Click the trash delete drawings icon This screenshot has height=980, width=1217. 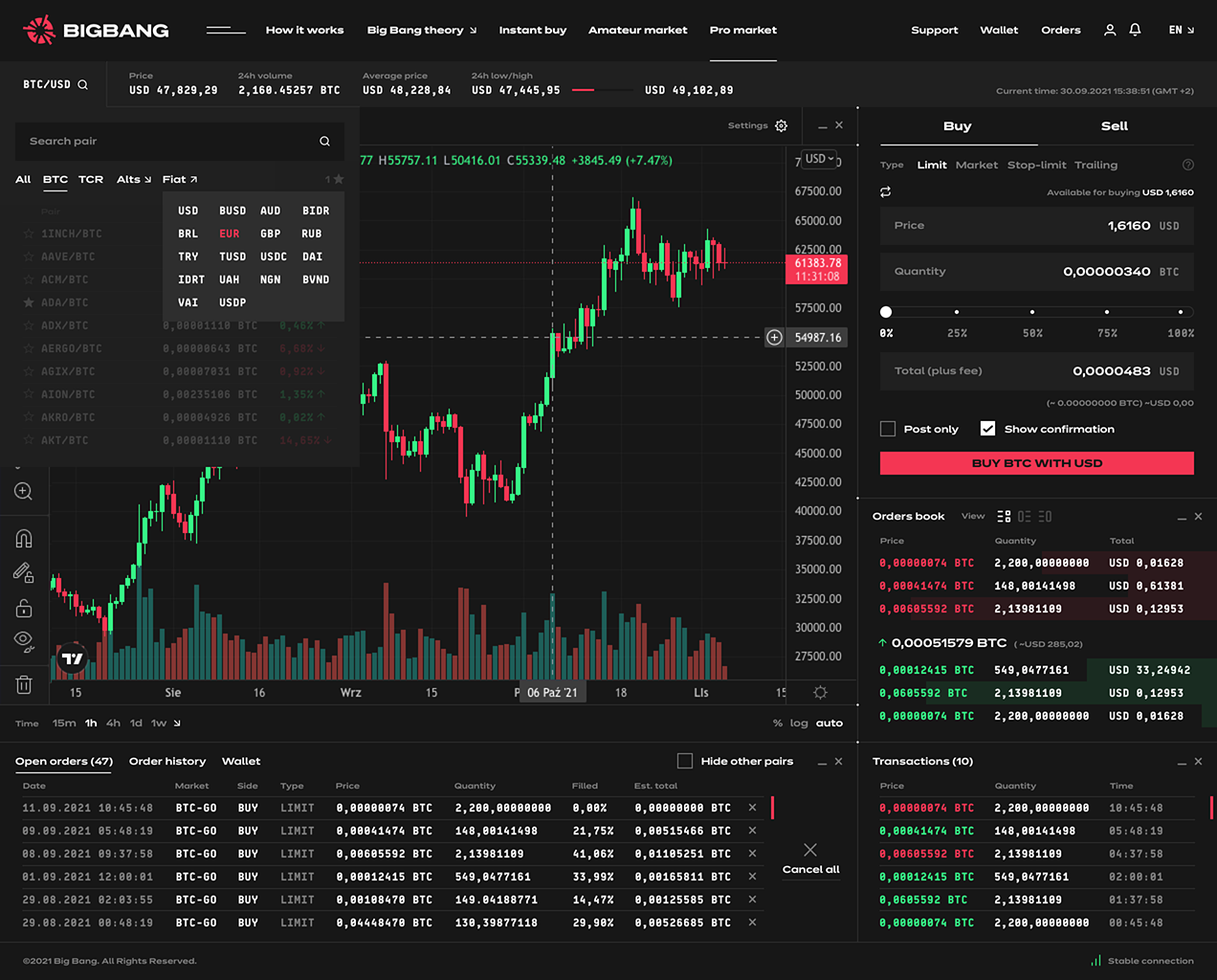(x=24, y=684)
